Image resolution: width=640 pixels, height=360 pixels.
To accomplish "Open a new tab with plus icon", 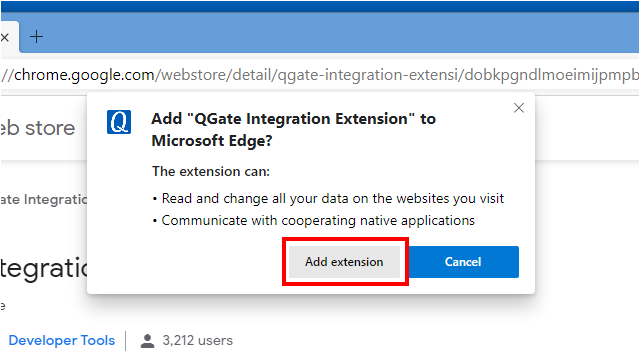I will click(36, 37).
